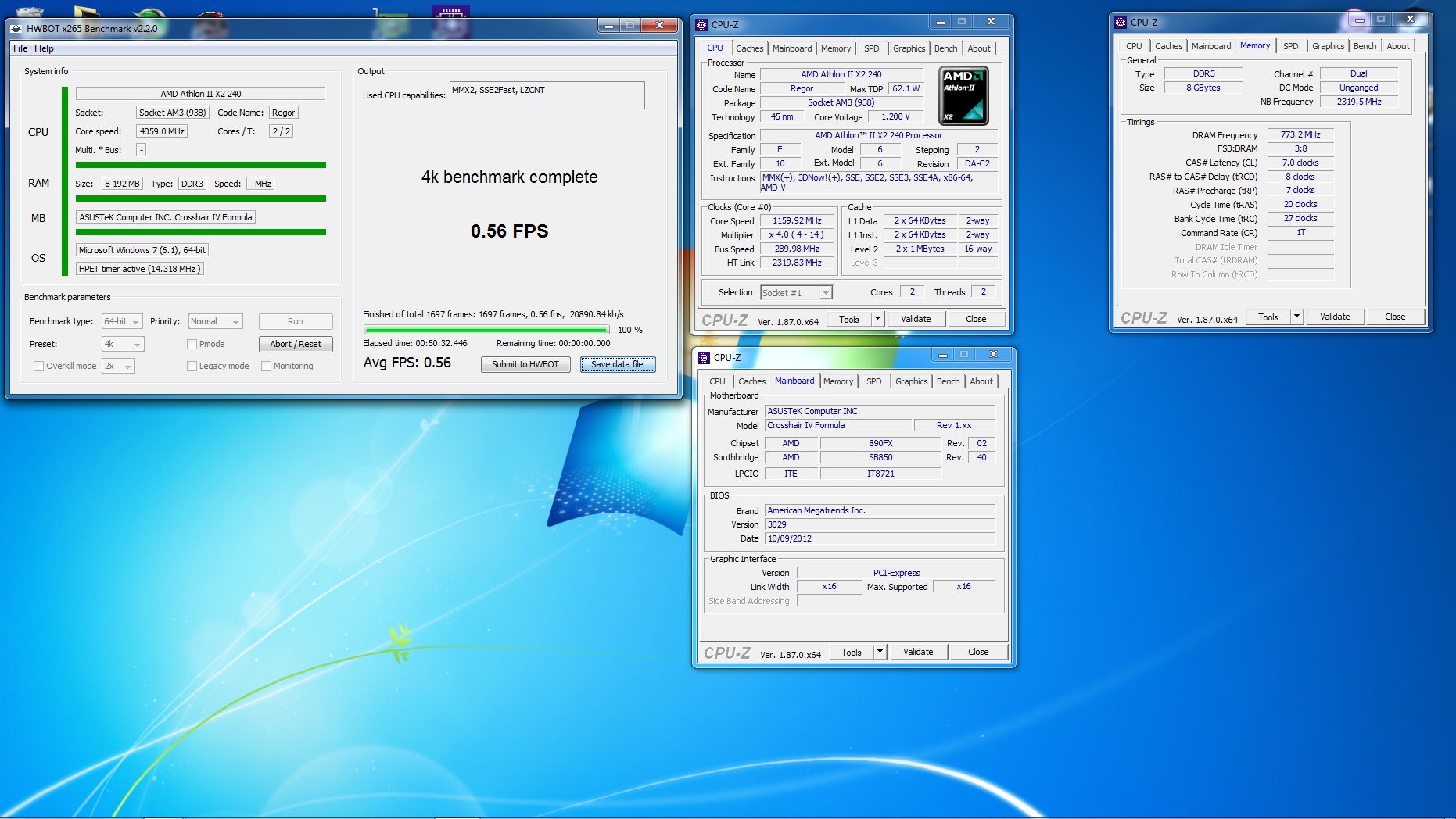Click the Multi. * Bus field
The height and width of the screenshot is (819, 1456).
tap(141, 150)
